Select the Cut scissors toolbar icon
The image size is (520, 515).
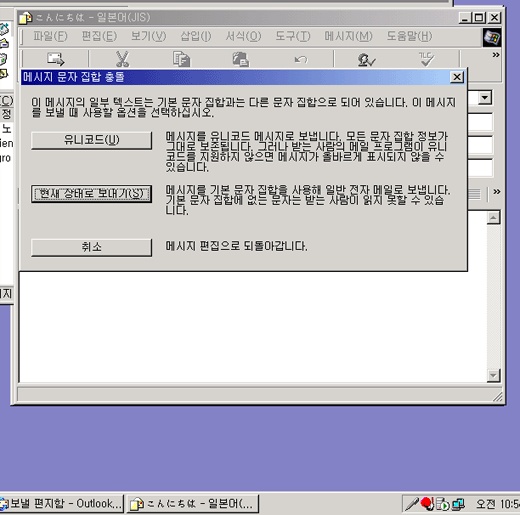[x=122, y=59]
